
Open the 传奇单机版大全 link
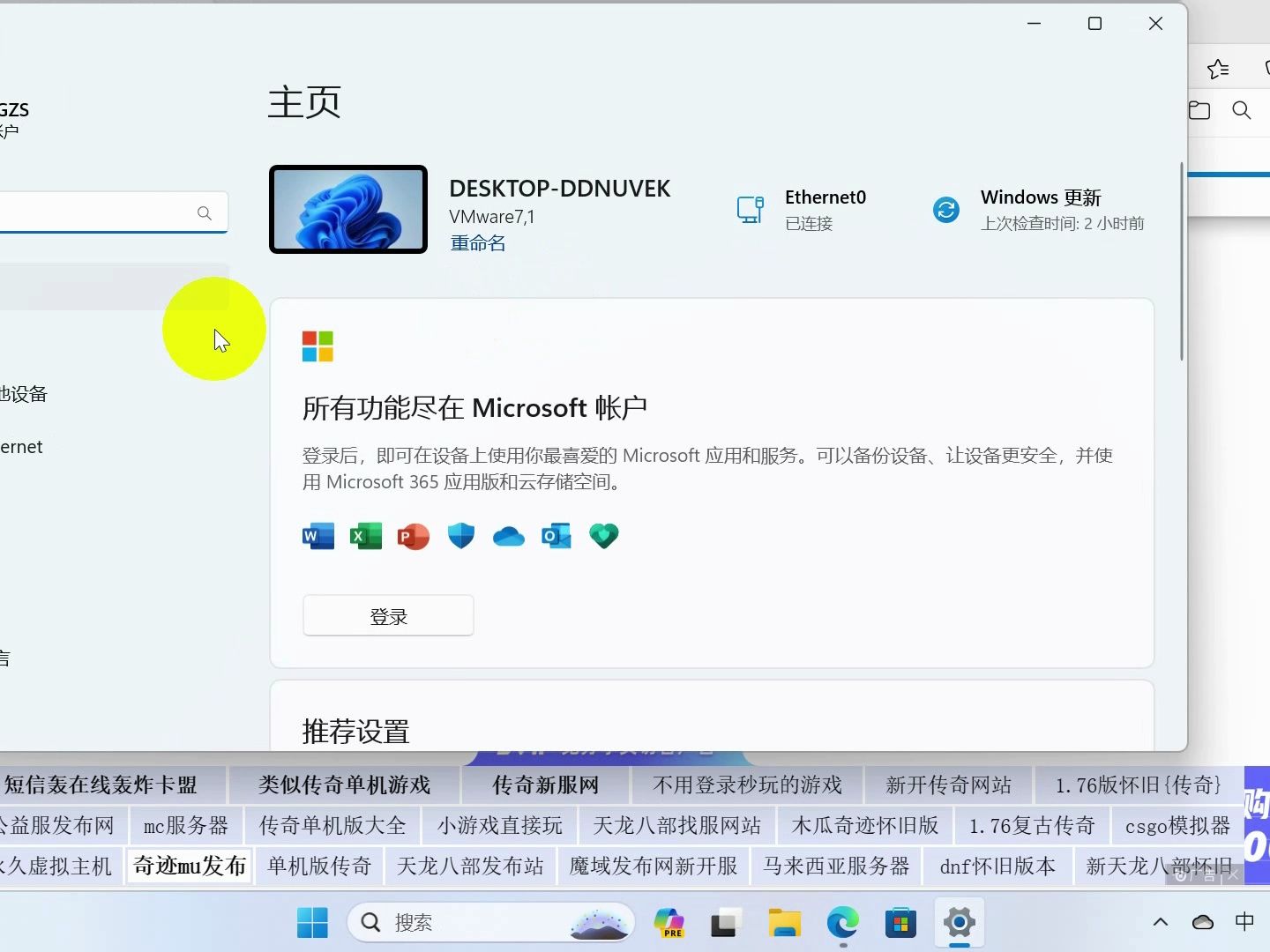click(x=332, y=825)
